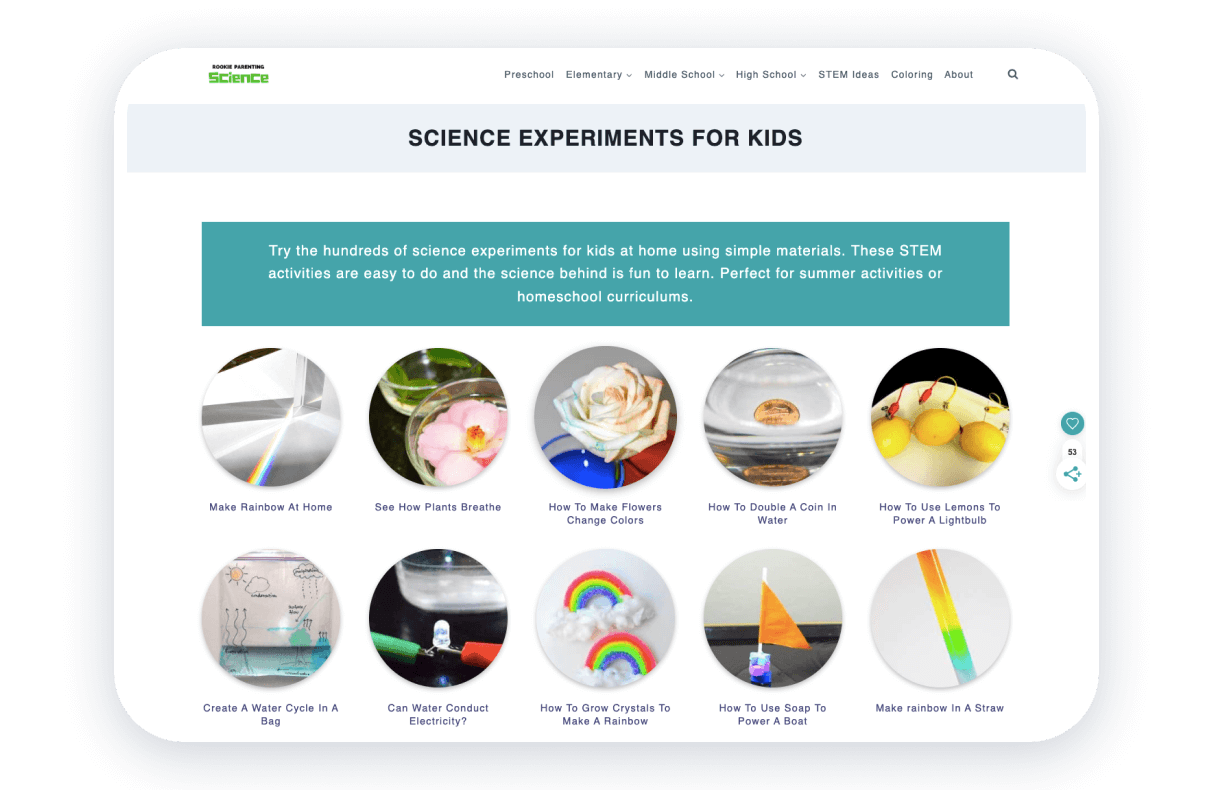This screenshot has width=1213, height=790.
Task: Open the water cycle in a bag image
Action: tap(270, 618)
